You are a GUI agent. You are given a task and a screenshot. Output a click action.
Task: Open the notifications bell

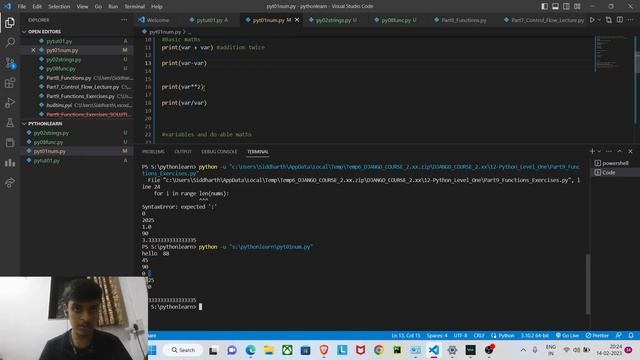(631, 335)
